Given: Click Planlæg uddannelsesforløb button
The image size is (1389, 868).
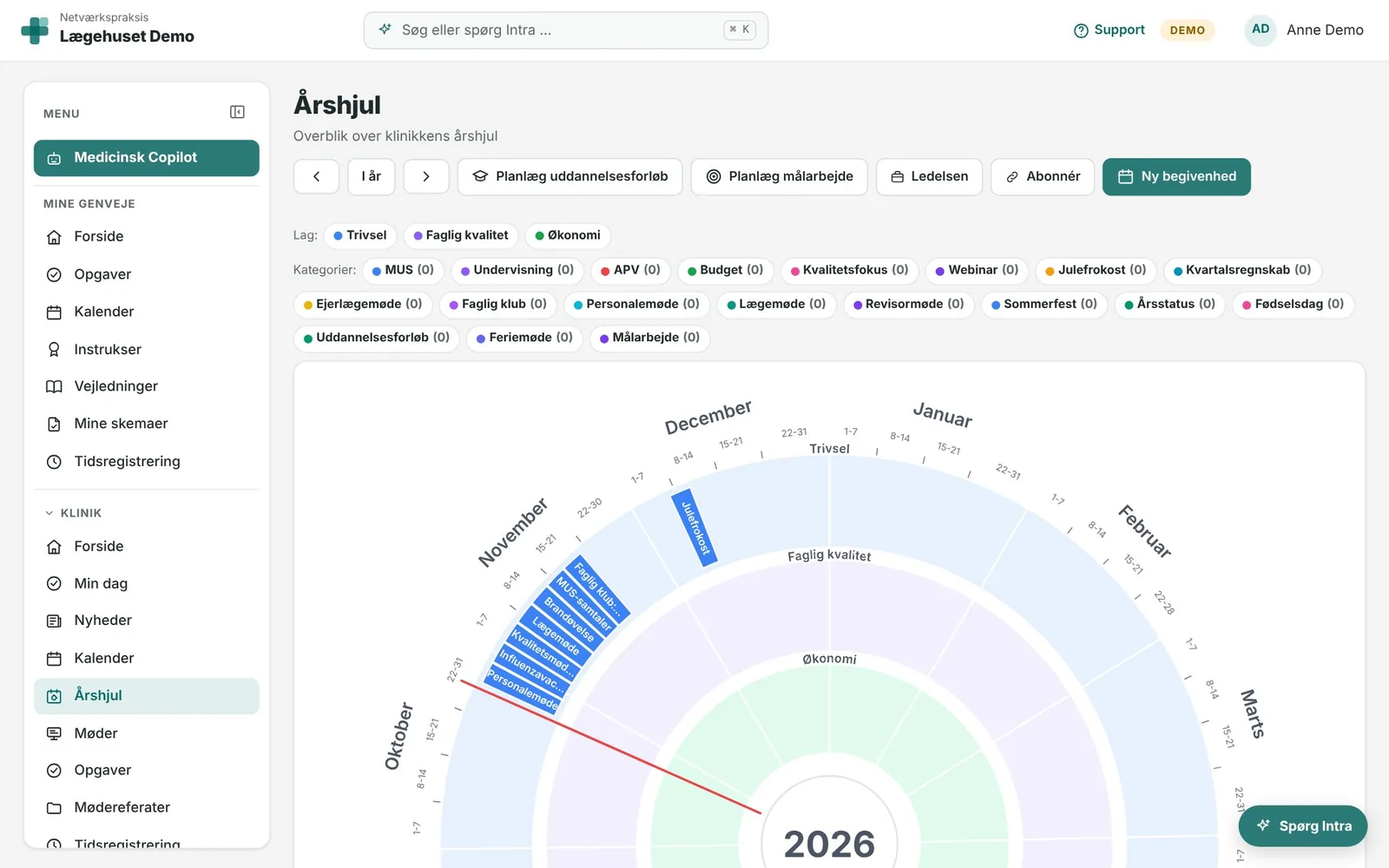Looking at the screenshot, I should (570, 176).
